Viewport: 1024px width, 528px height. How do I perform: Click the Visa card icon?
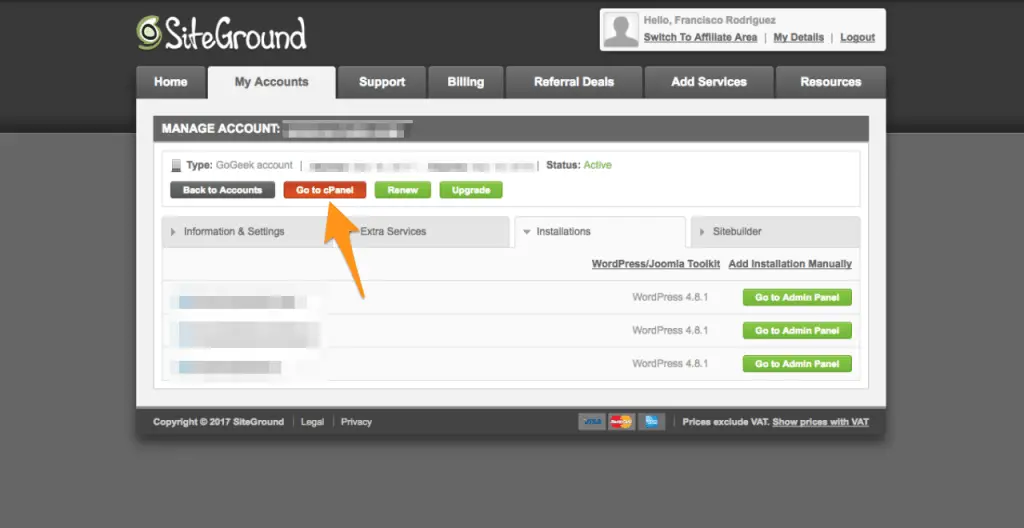592,421
